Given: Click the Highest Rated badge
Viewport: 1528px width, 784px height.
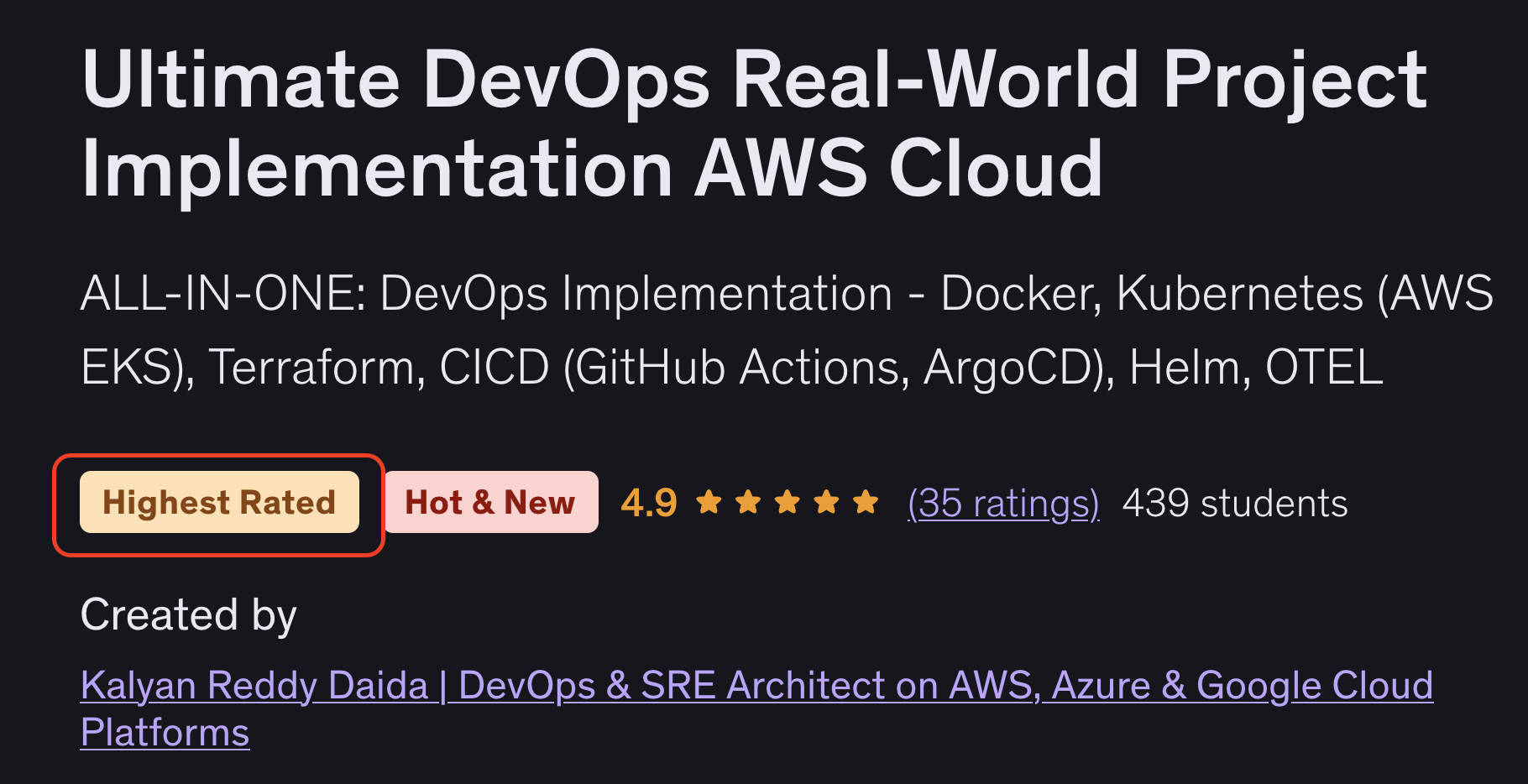Looking at the screenshot, I should point(219,503).
